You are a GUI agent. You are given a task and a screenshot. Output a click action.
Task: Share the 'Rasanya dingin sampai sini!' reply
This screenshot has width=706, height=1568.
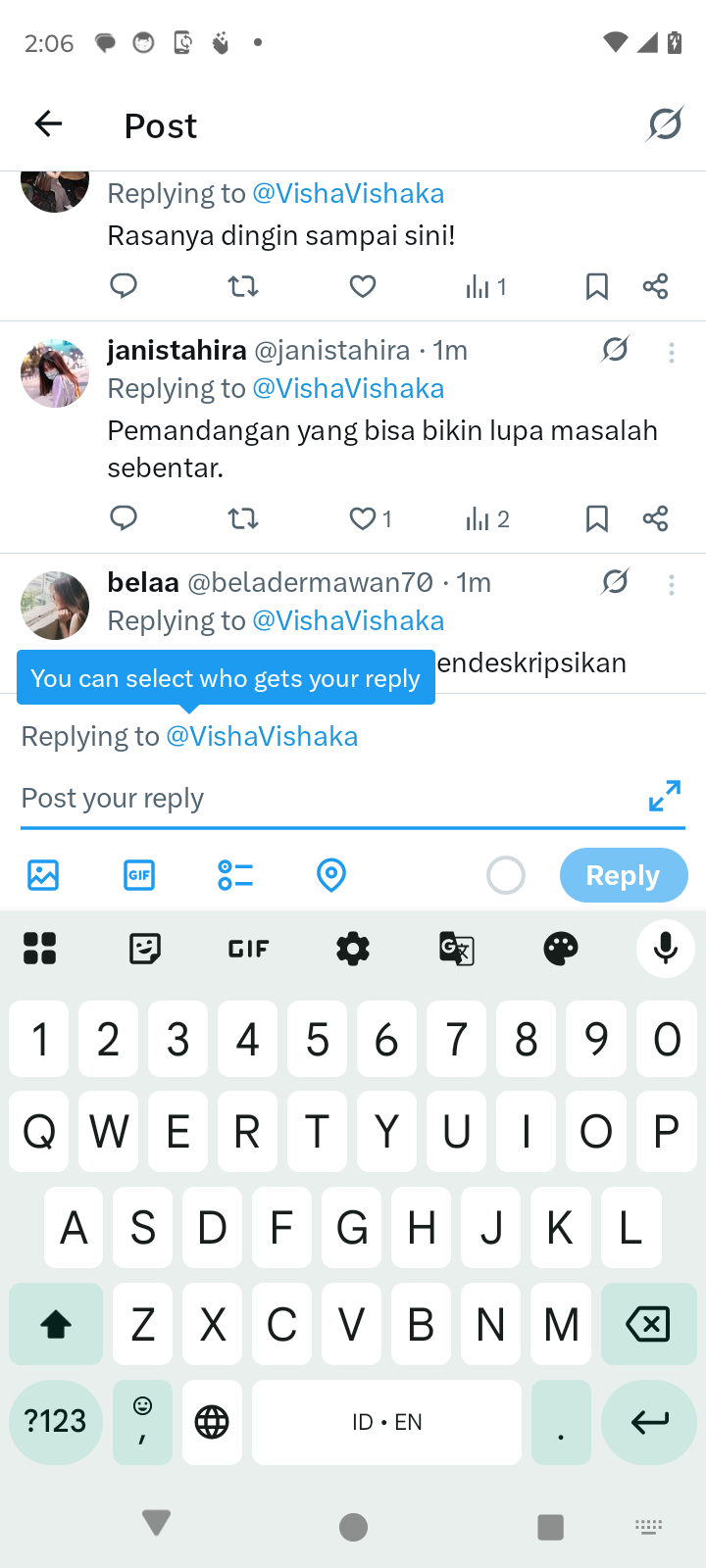point(655,286)
